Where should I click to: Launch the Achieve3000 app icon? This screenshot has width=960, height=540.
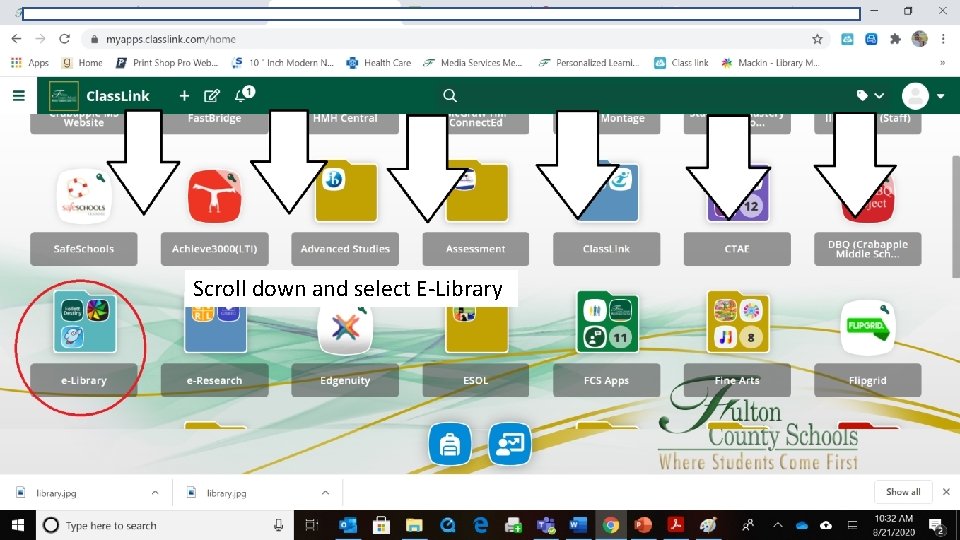point(214,197)
